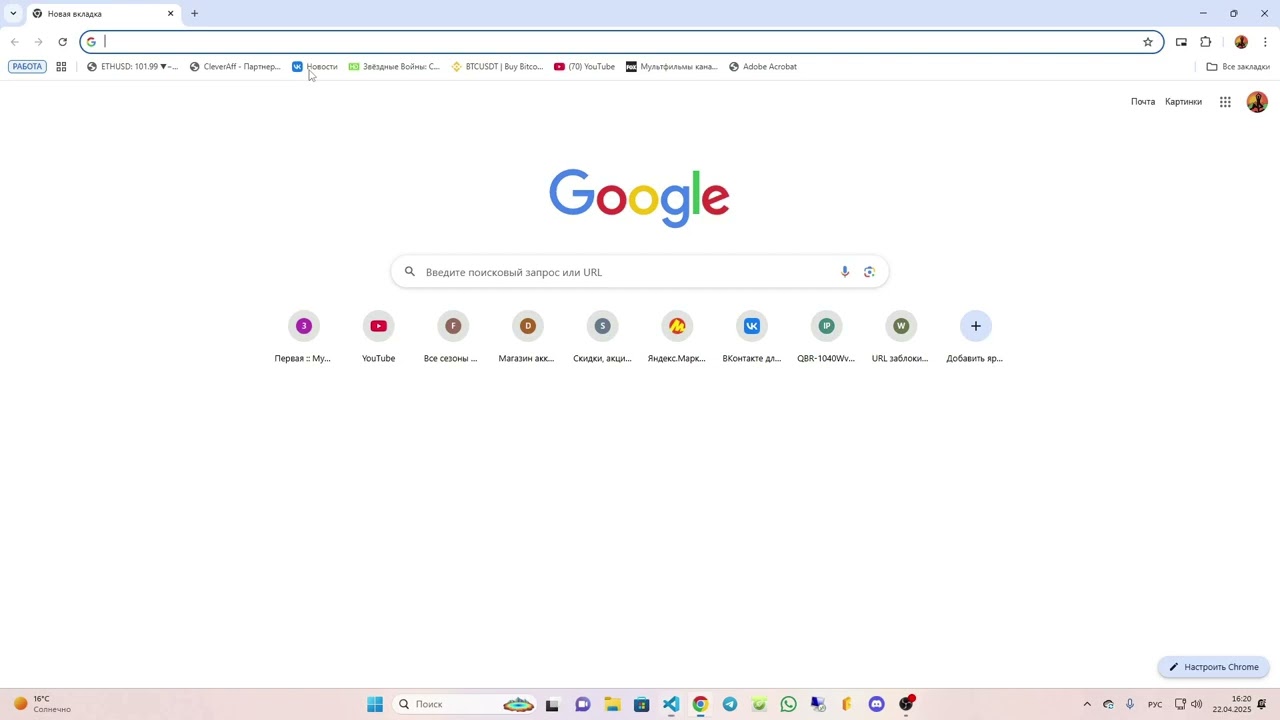Image resolution: width=1280 pixels, height=720 pixels.
Task: Add a new shortcut with Добавить яр...
Action: (x=975, y=337)
